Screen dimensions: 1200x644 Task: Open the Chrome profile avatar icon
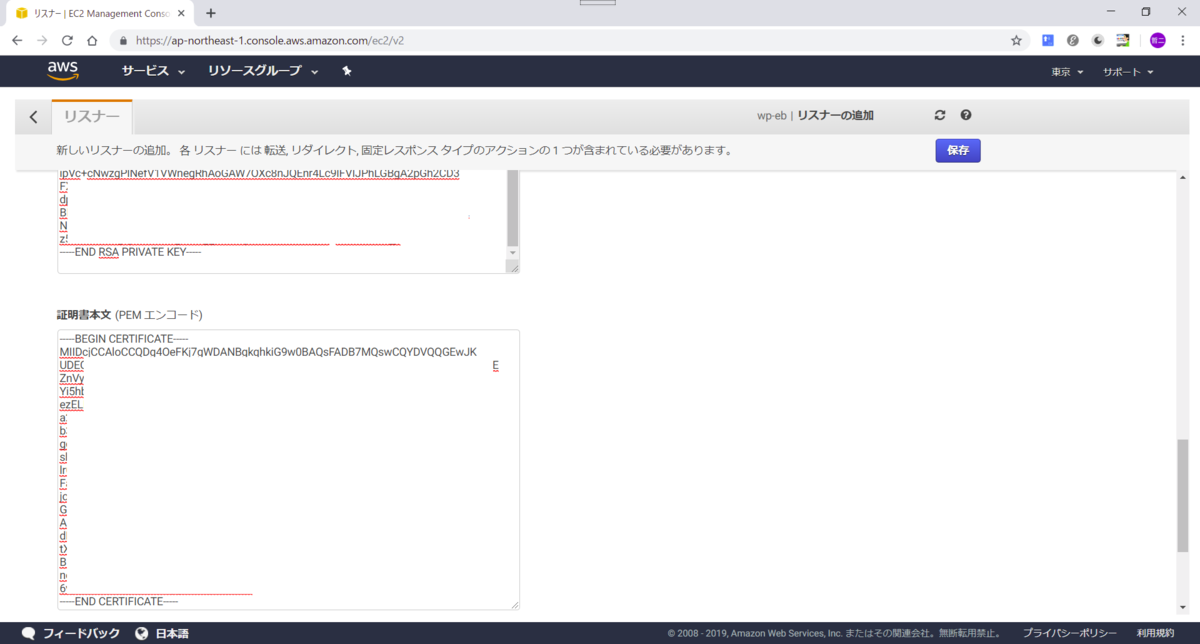(x=1157, y=40)
